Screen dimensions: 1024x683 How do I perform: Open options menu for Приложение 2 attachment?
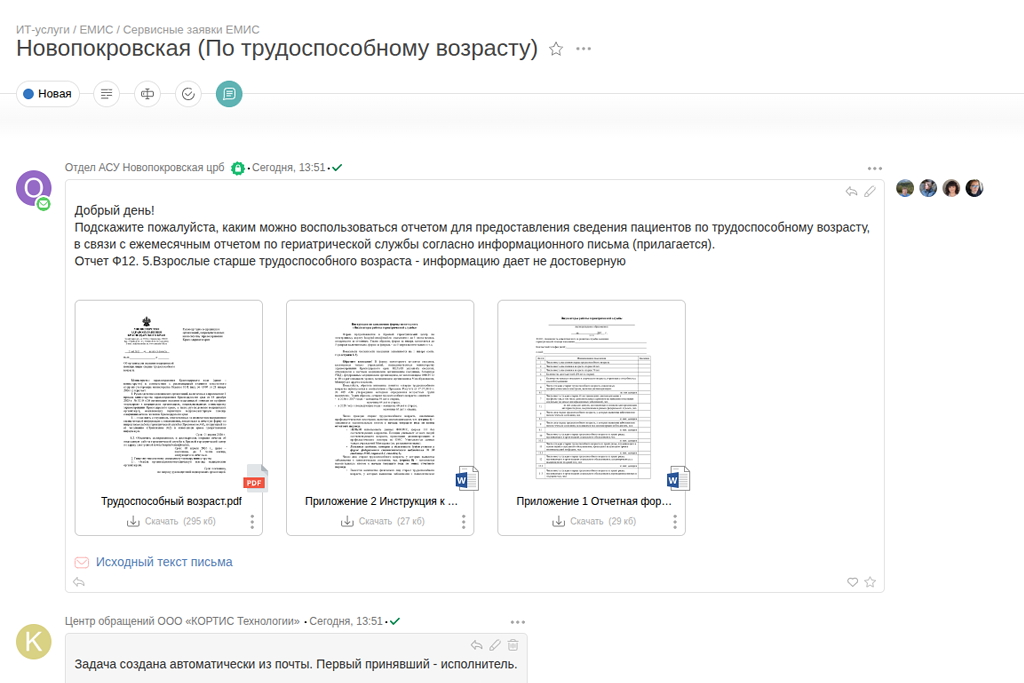464,521
